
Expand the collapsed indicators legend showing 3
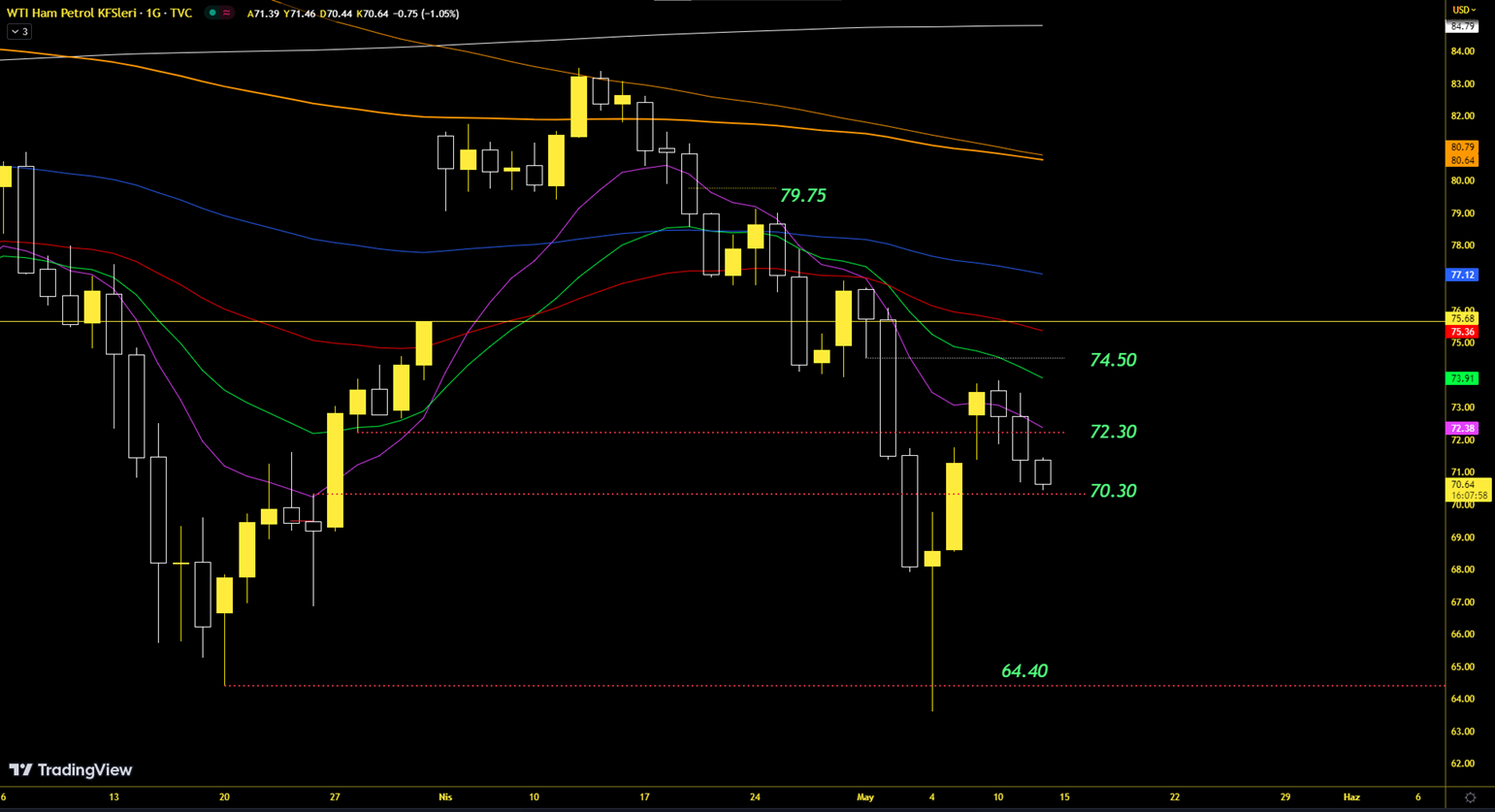point(19,32)
